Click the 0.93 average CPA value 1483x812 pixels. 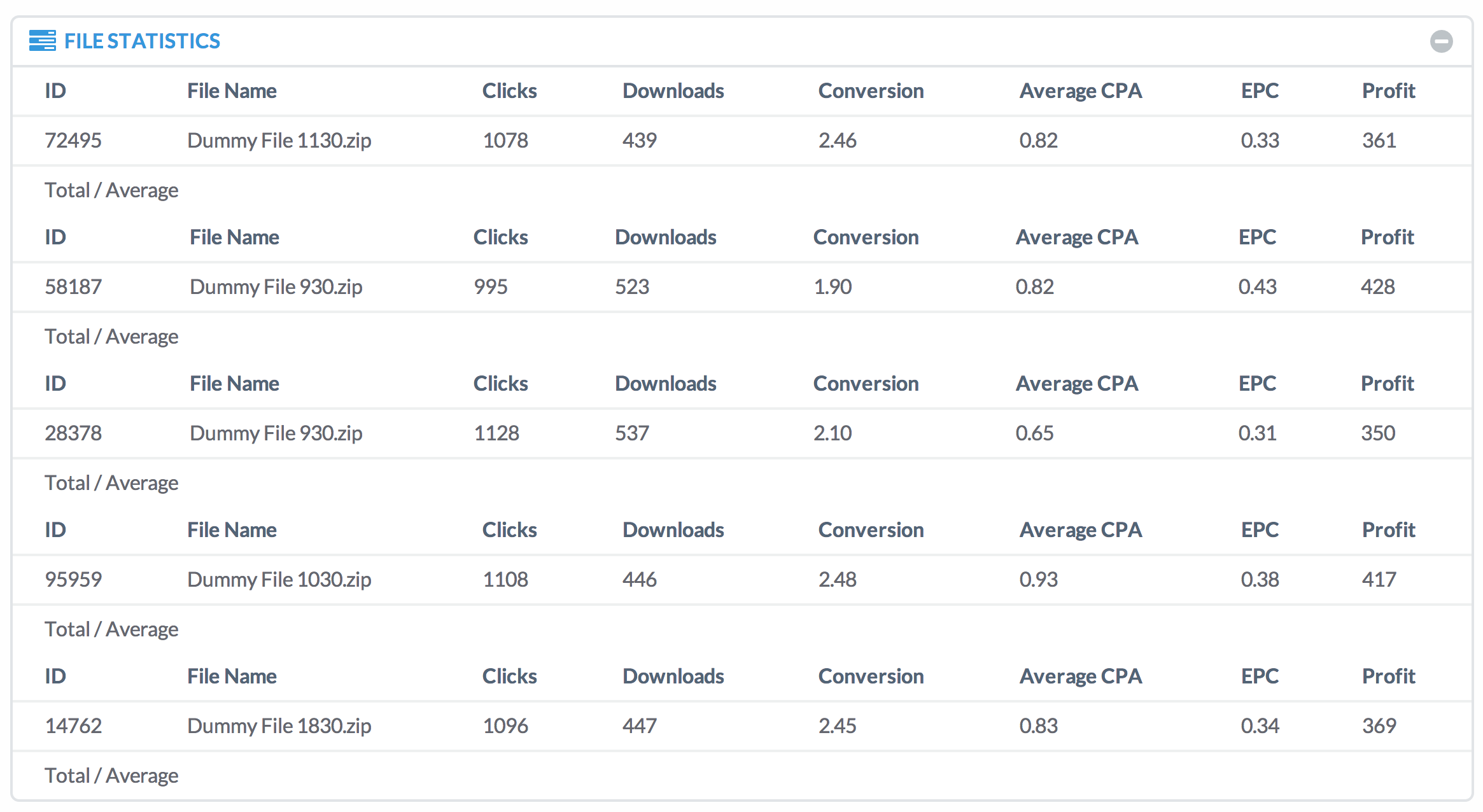[x=1039, y=579]
